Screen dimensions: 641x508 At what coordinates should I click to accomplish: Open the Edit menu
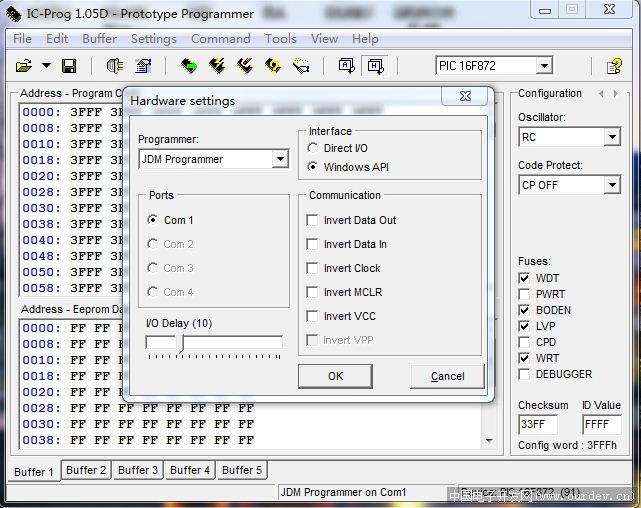click(57, 39)
